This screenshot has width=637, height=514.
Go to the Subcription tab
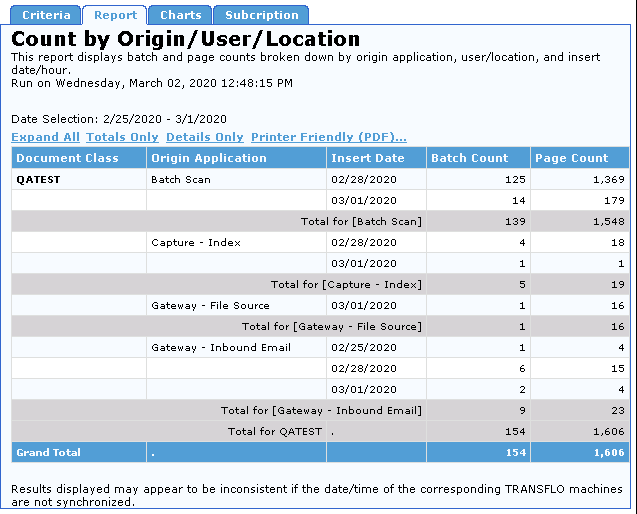(261, 15)
